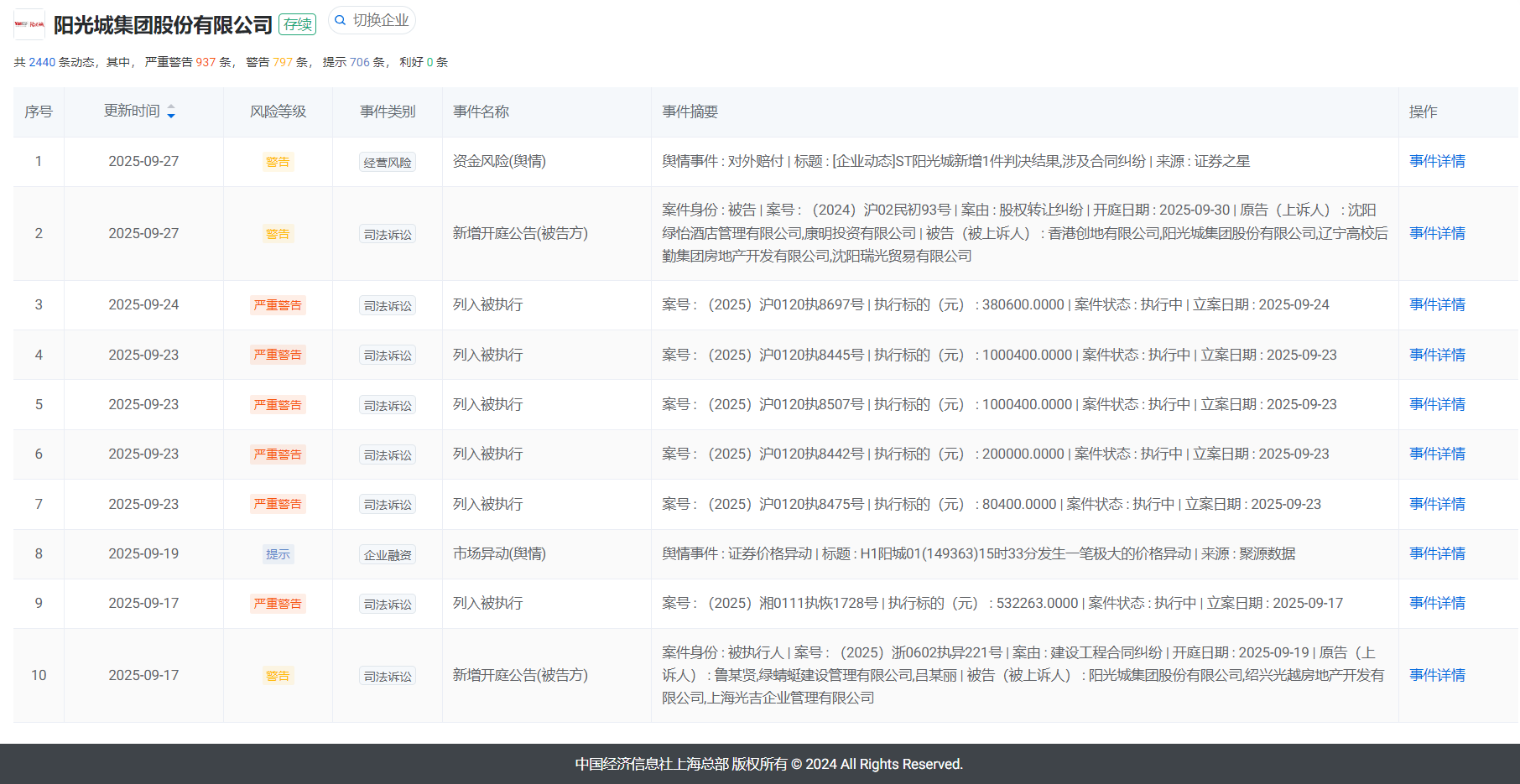1520x784 pixels.
Task: Open 事件详情 for row 2 开庭公告
Action: [x=1436, y=233]
